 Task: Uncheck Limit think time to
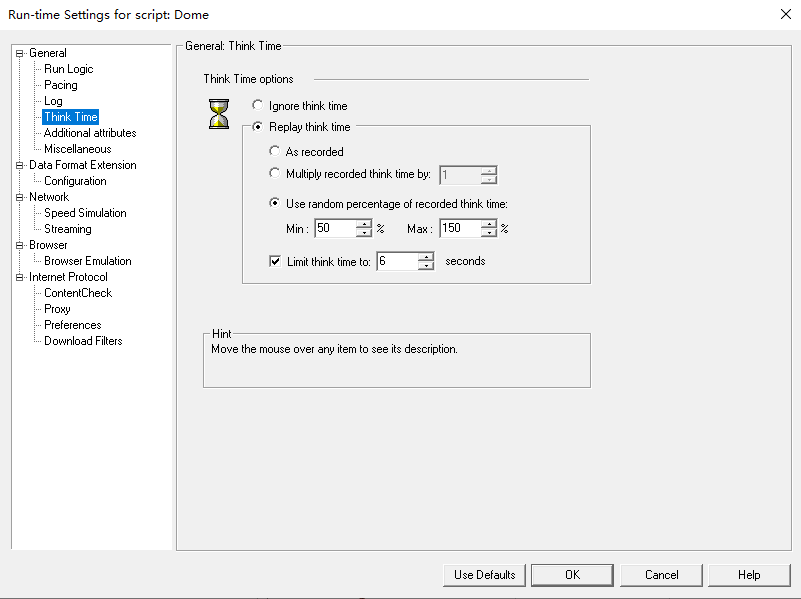coord(274,260)
